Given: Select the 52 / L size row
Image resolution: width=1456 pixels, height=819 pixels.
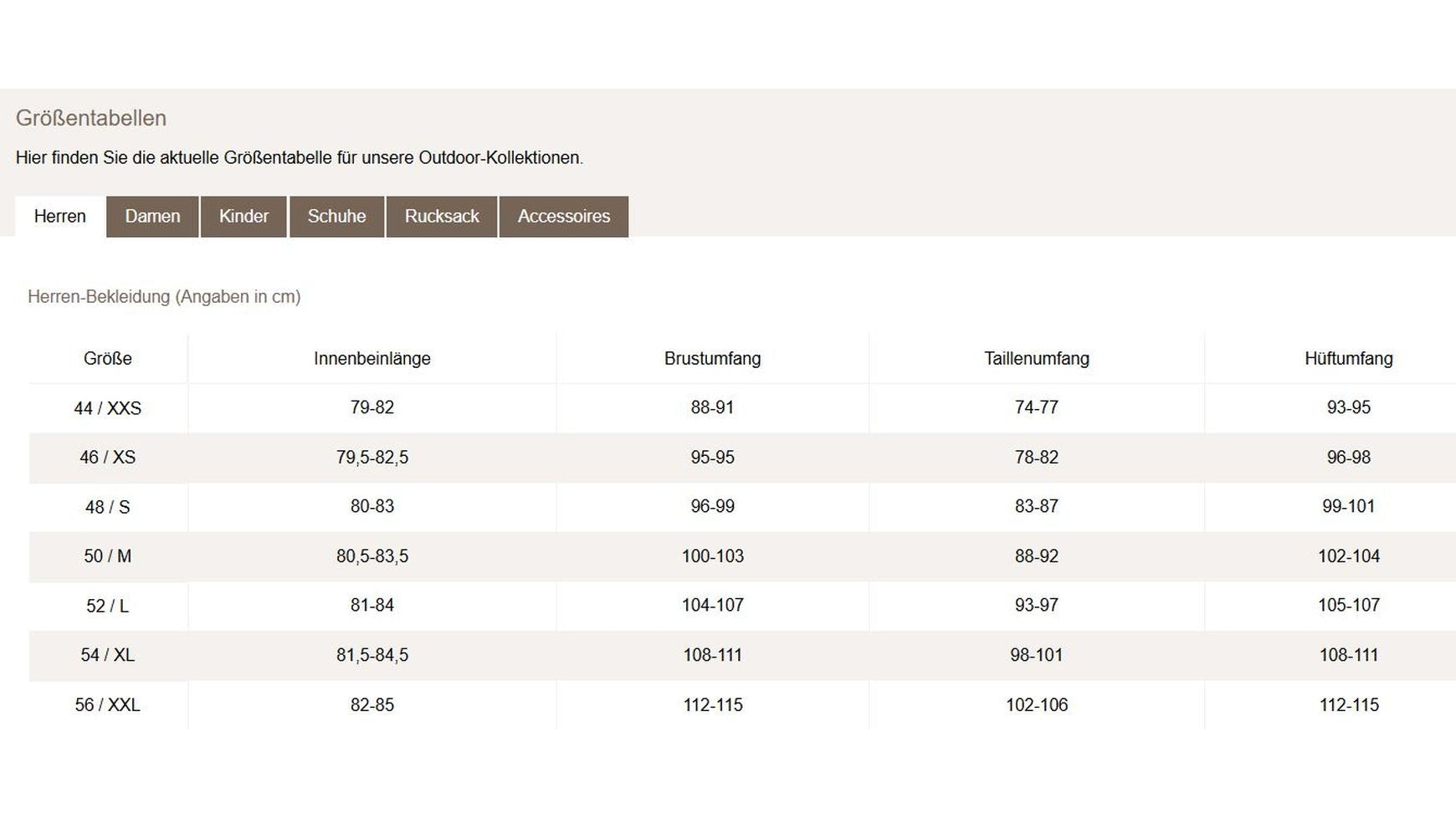Looking at the screenshot, I should tap(108, 606).
